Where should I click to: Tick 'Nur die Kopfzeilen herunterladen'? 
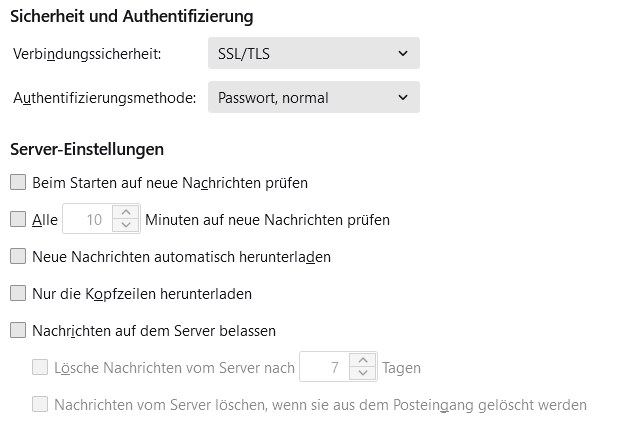click(x=18, y=294)
